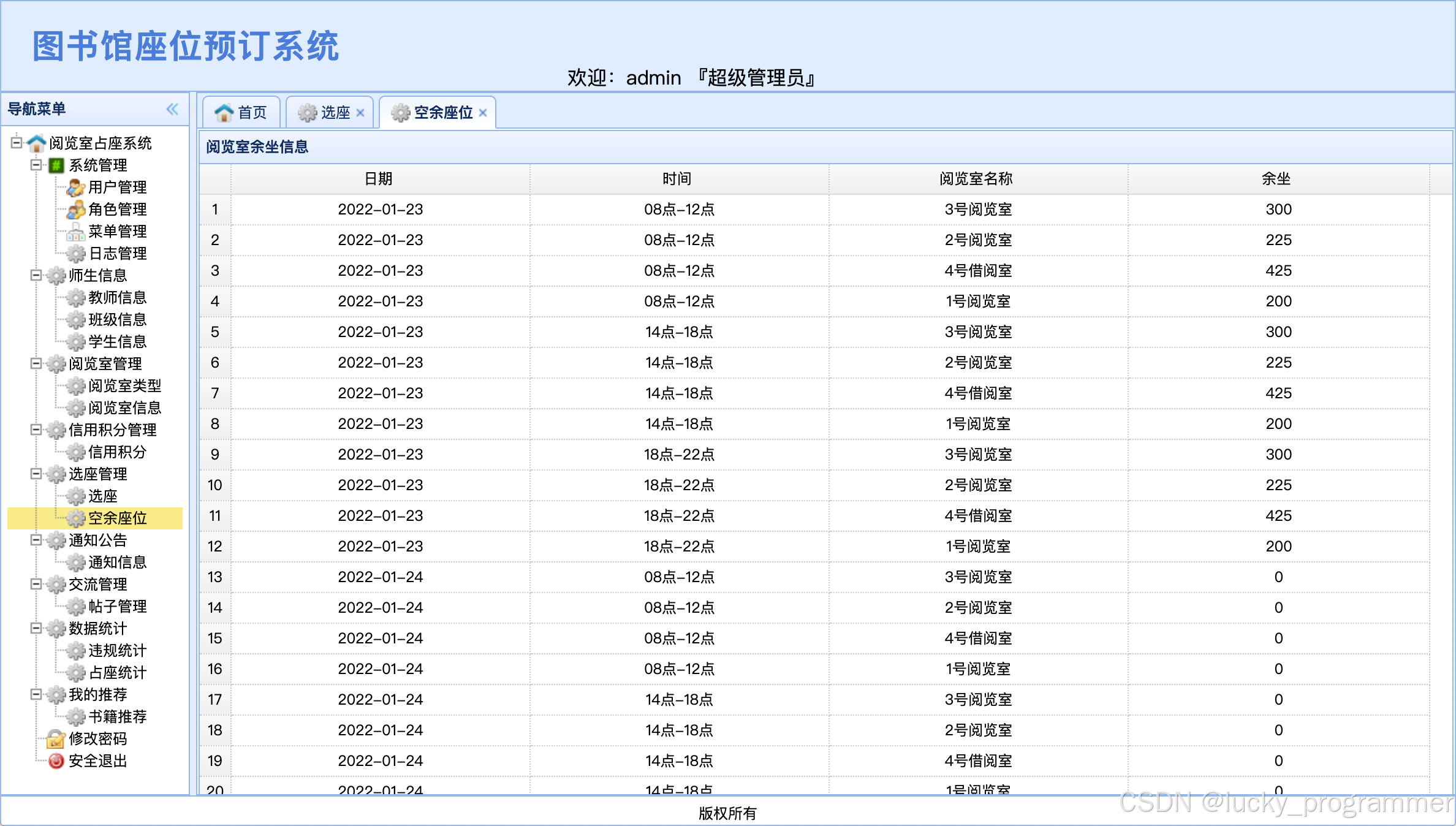1456x826 pixels.
Task: Collapse the 系统管理 tree node
Action: 36,165
